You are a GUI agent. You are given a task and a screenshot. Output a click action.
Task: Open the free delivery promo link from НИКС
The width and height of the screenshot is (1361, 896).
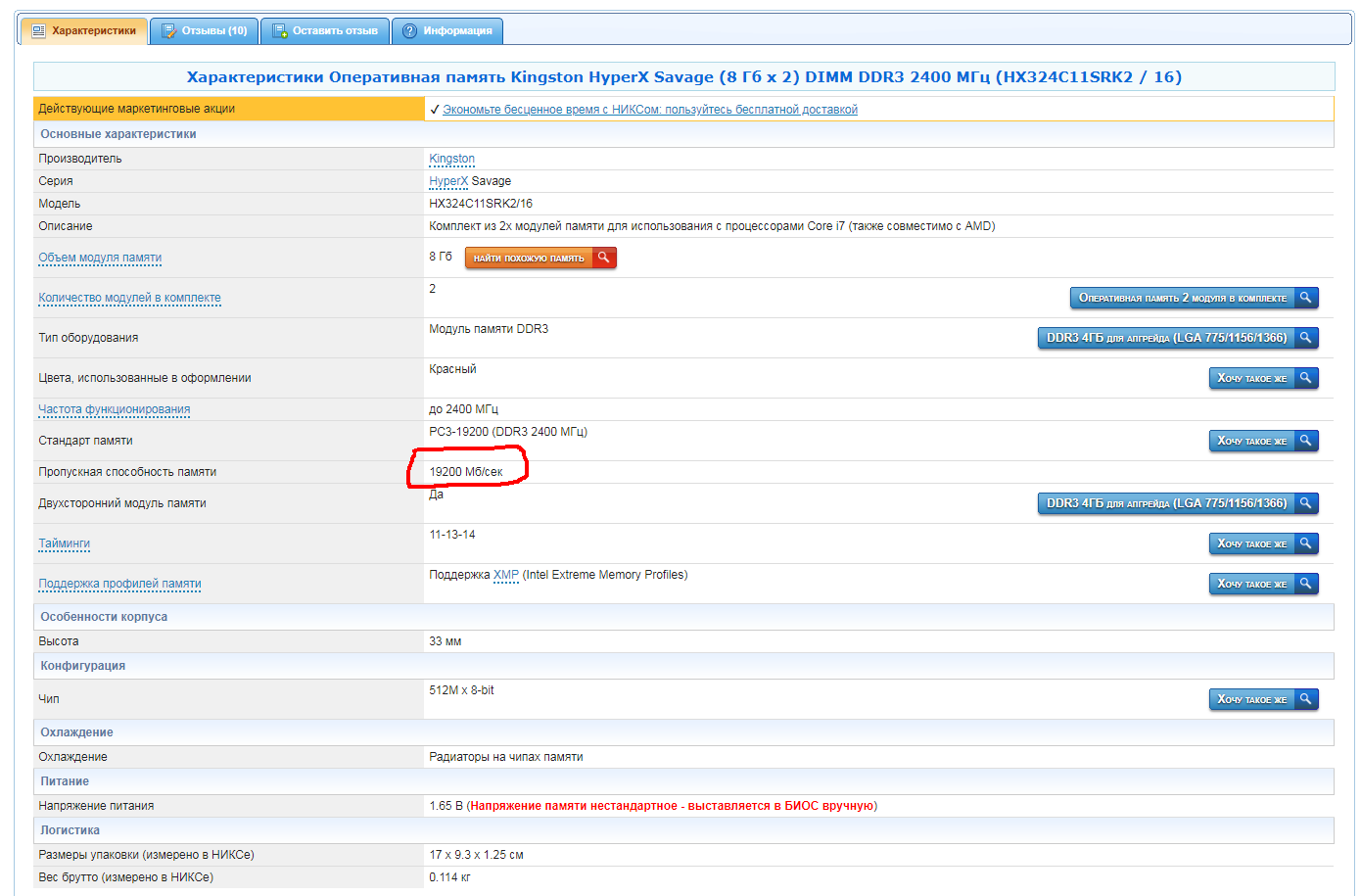point(650,110)
